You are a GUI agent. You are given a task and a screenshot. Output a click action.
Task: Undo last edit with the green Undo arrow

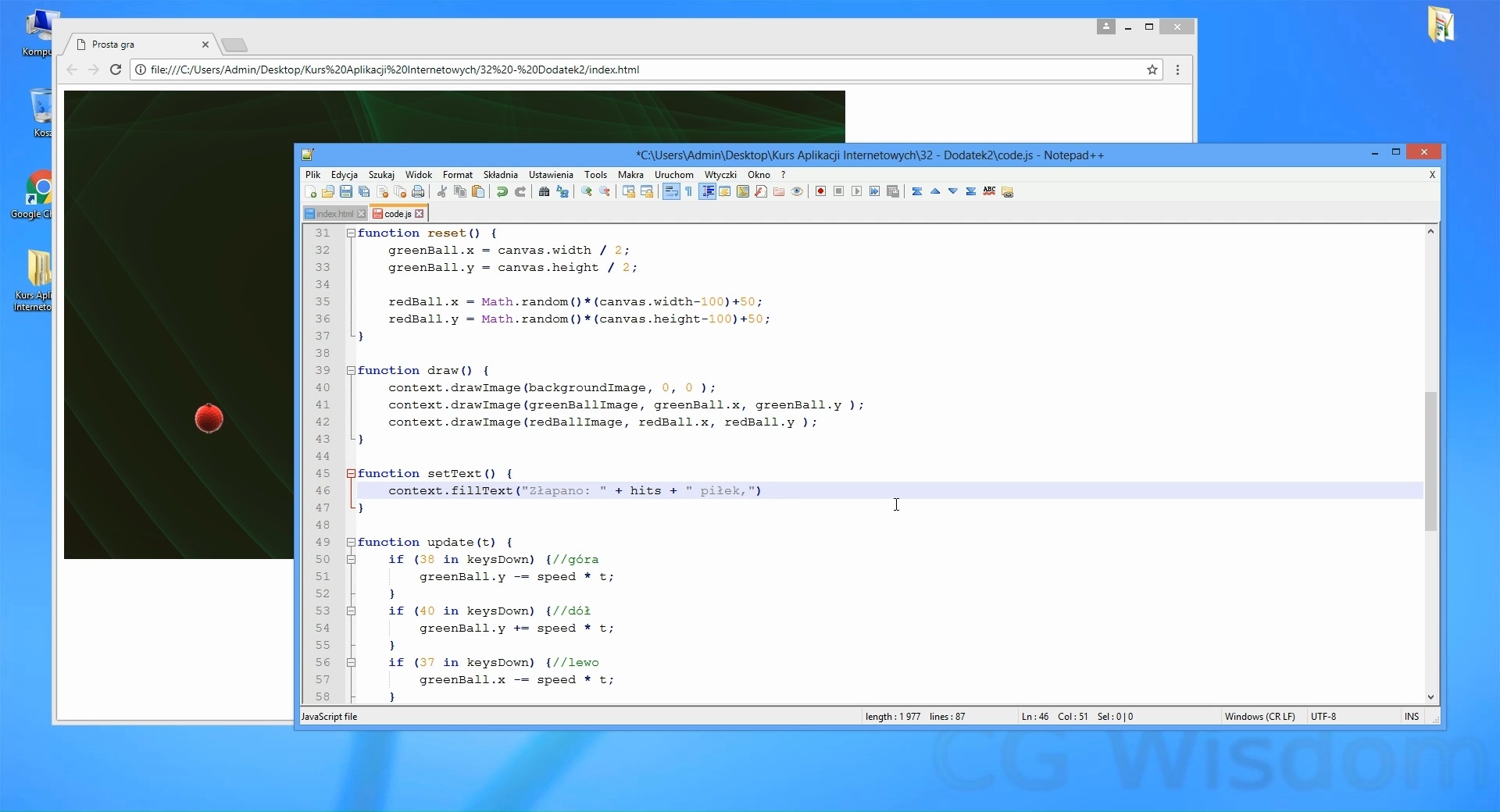coord(501,192)
